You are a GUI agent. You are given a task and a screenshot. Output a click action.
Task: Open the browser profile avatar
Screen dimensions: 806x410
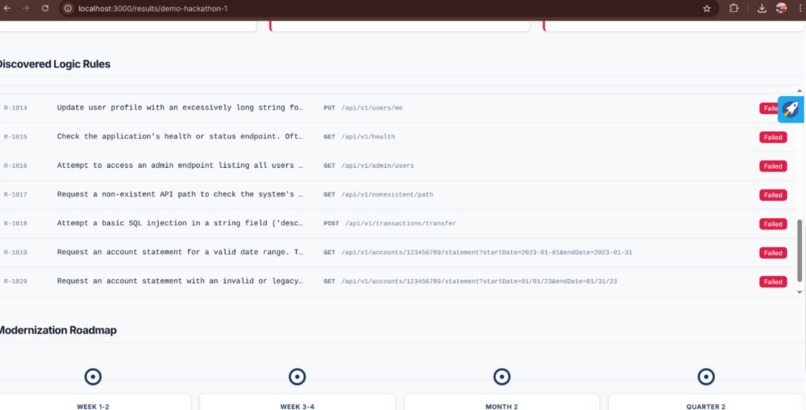click(x=781, y=8)
